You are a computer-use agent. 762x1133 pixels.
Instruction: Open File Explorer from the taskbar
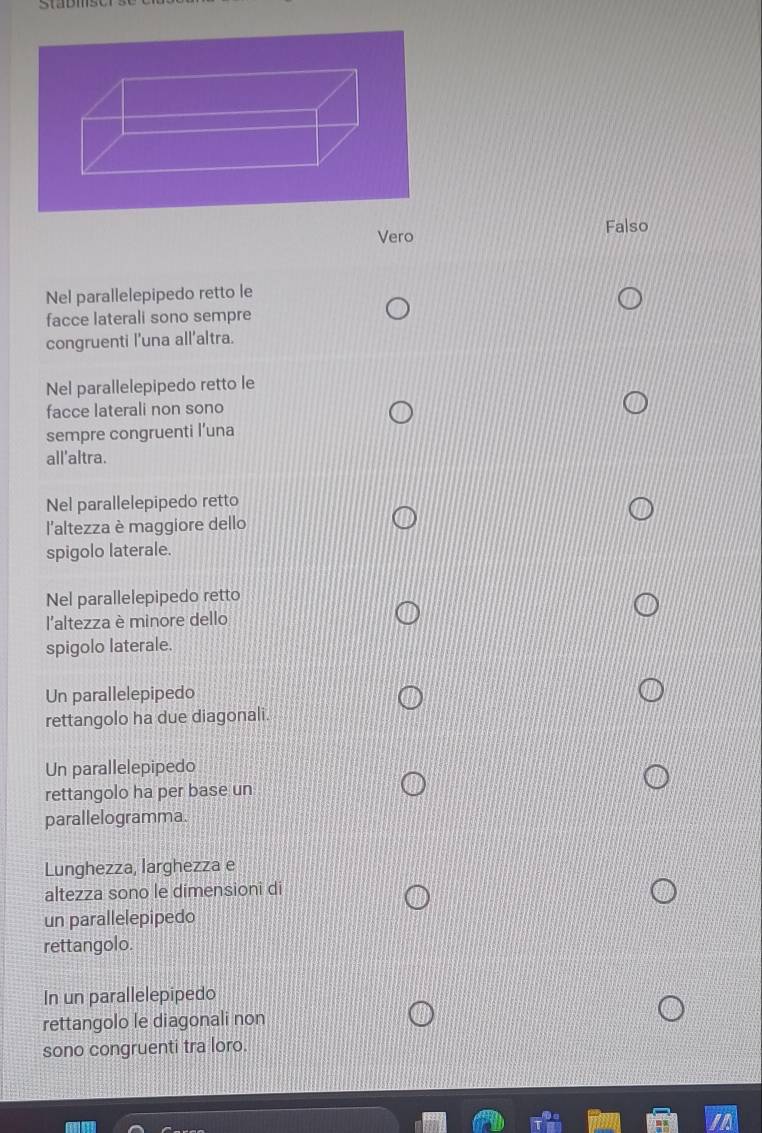604,1121
